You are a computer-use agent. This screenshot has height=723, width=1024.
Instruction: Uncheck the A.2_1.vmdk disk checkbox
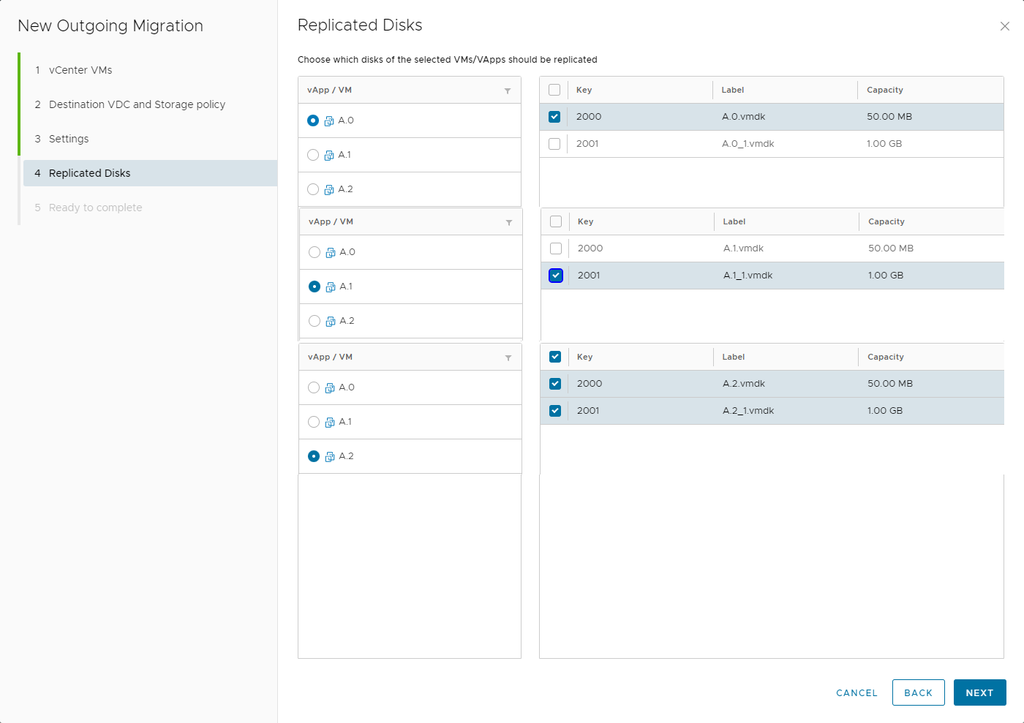click(x=555, y=411)
